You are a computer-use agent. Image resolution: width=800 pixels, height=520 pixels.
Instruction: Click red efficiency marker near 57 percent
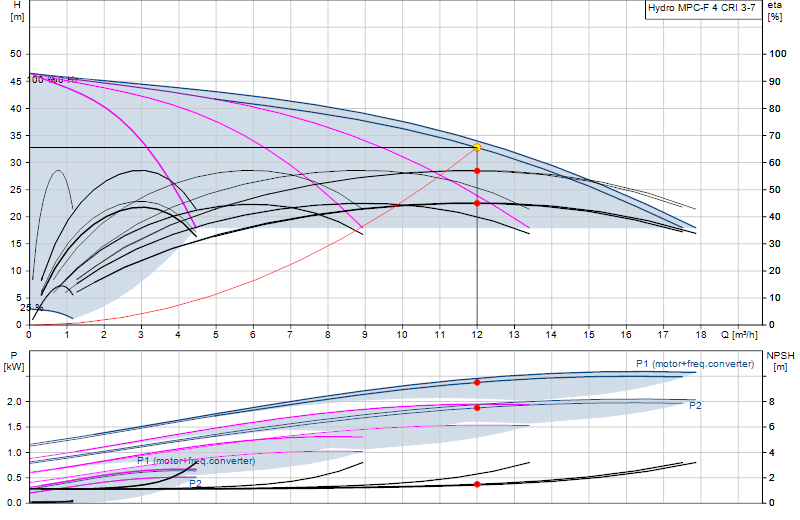point(477,171)
